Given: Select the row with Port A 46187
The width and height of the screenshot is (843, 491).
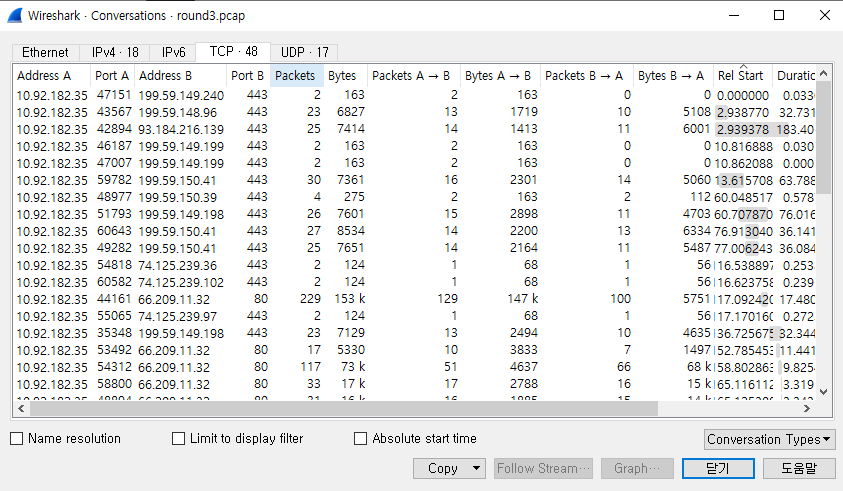Looking at the screenshot, I should point(414,146).
